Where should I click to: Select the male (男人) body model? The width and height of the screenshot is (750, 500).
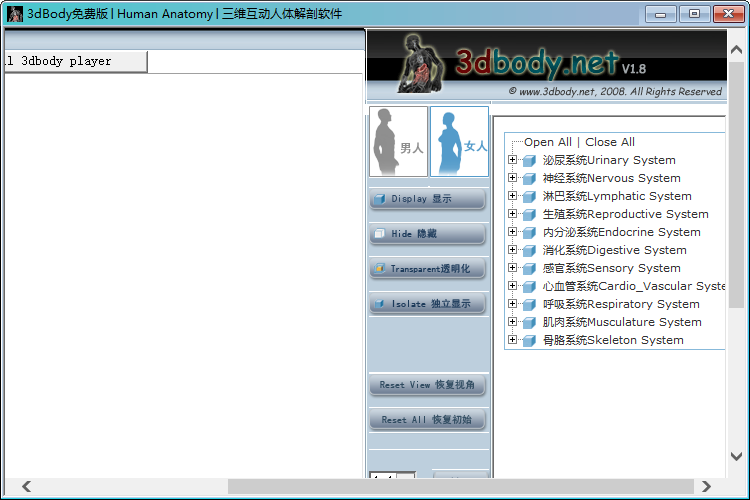398,142
